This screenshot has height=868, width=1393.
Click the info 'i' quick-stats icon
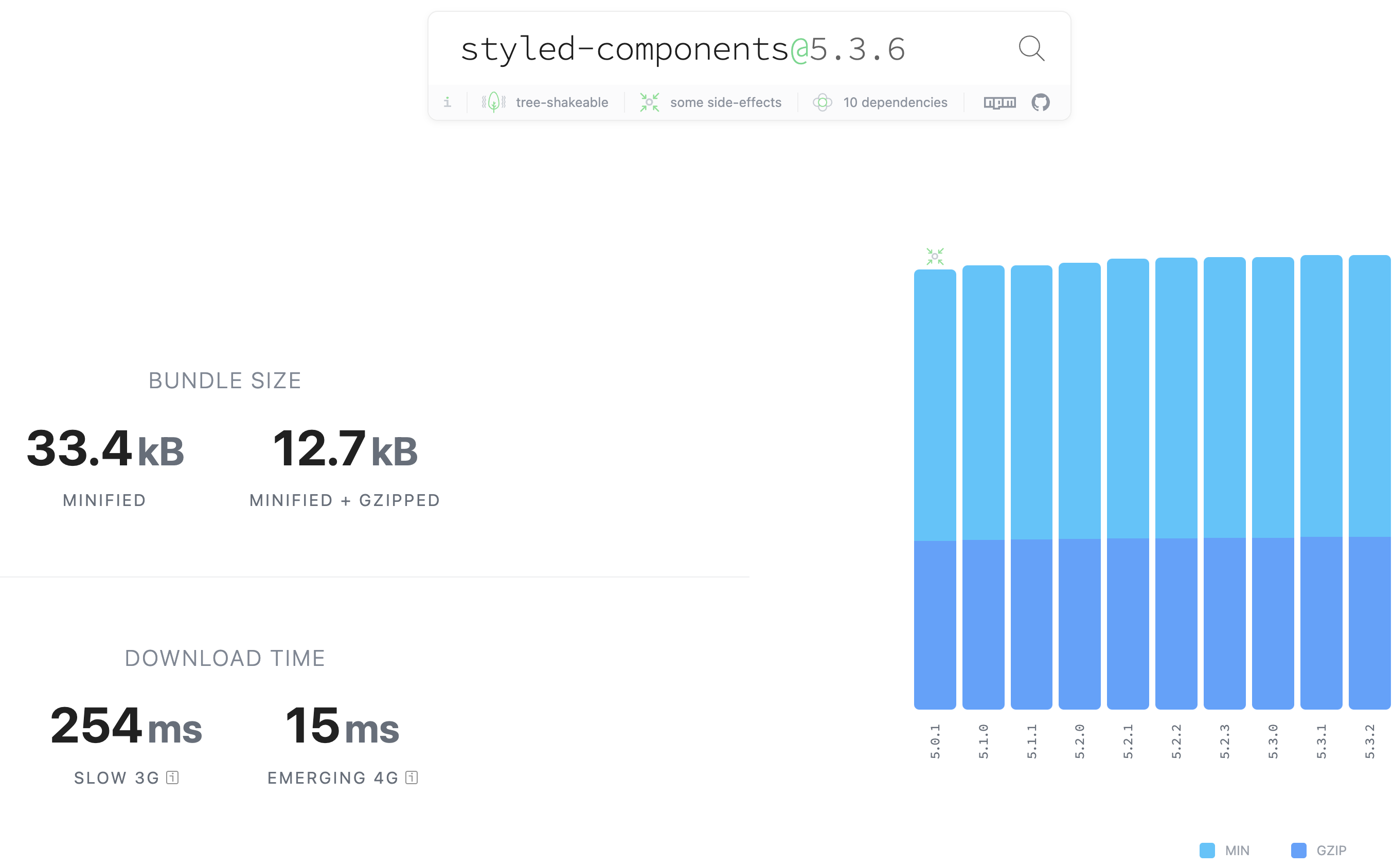[x=448, y=103]
